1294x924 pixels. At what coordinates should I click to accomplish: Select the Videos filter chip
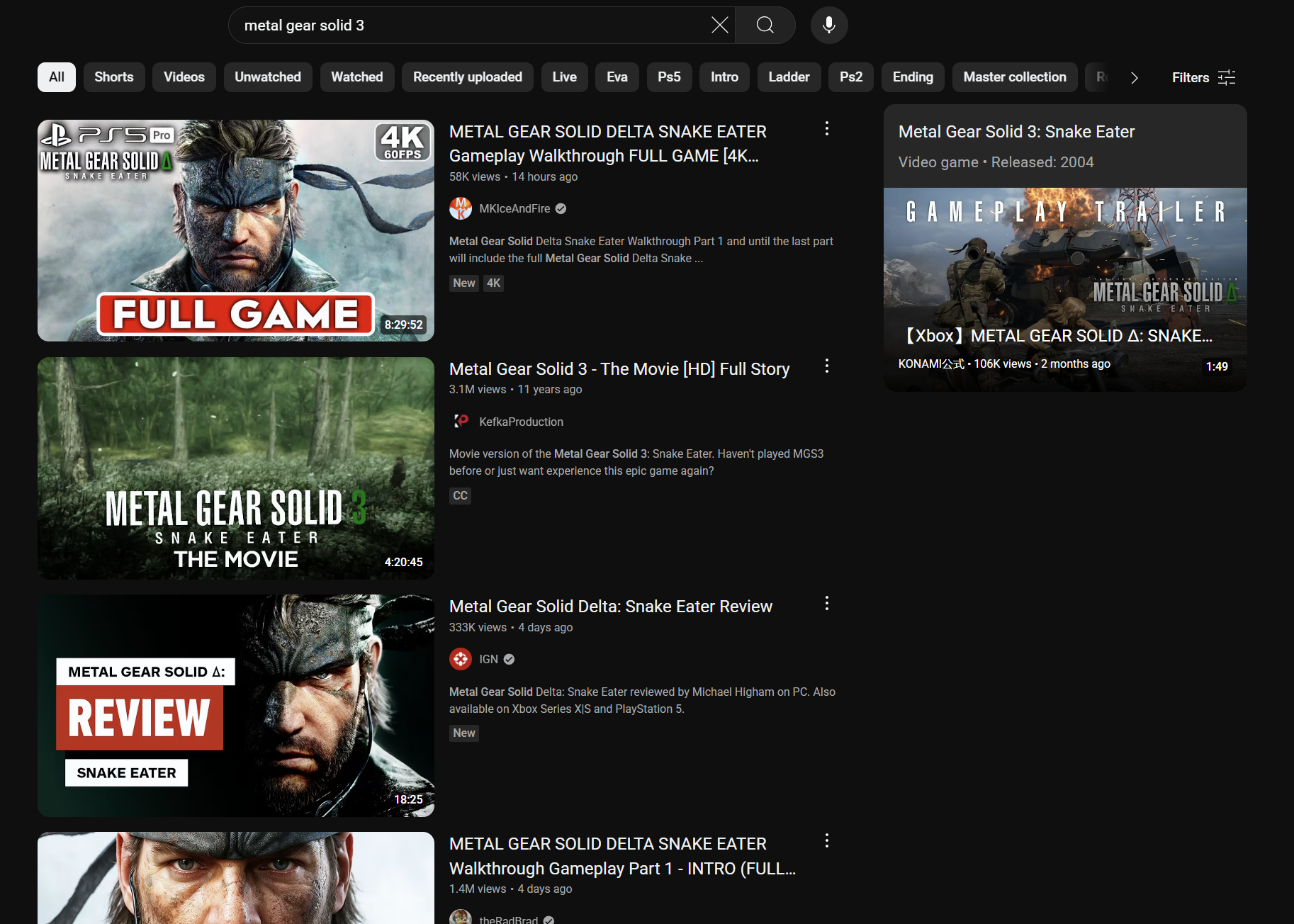[x=184, y=77]
